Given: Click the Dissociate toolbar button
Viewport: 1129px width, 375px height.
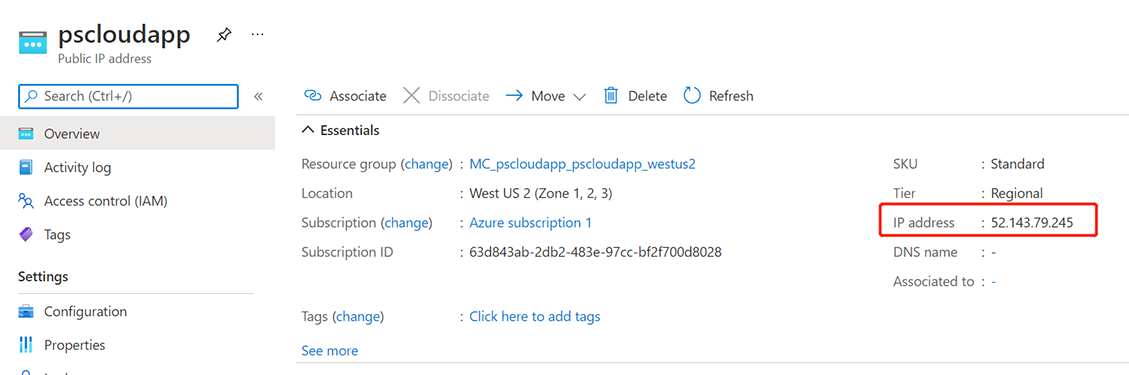Looking at the screenshot, I should point(446,96).
